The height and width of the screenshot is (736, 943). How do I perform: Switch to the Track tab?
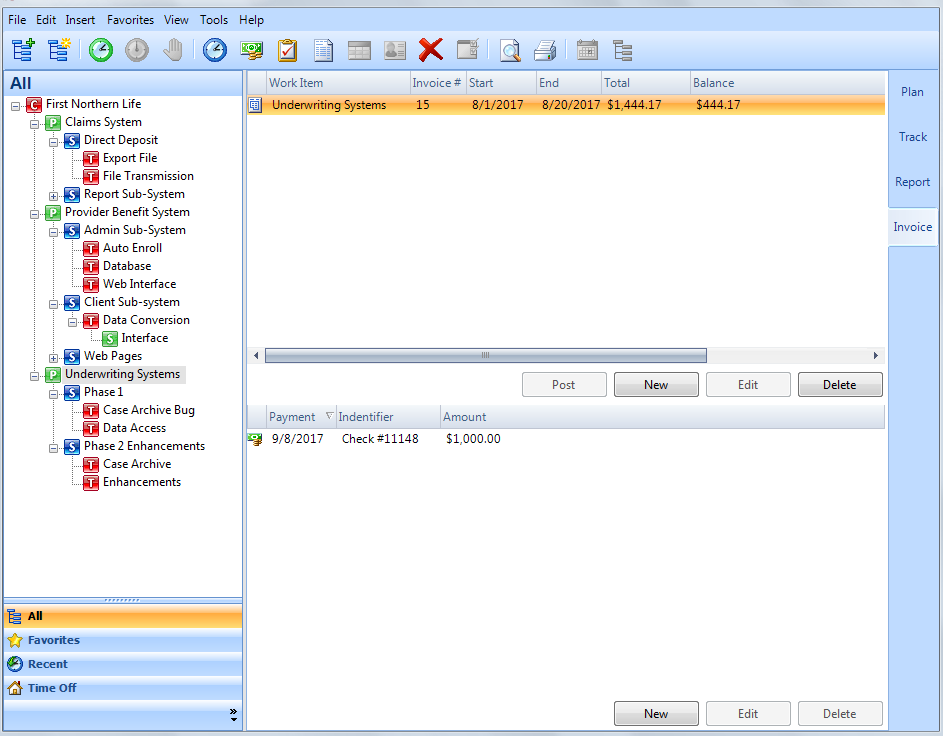912,137
